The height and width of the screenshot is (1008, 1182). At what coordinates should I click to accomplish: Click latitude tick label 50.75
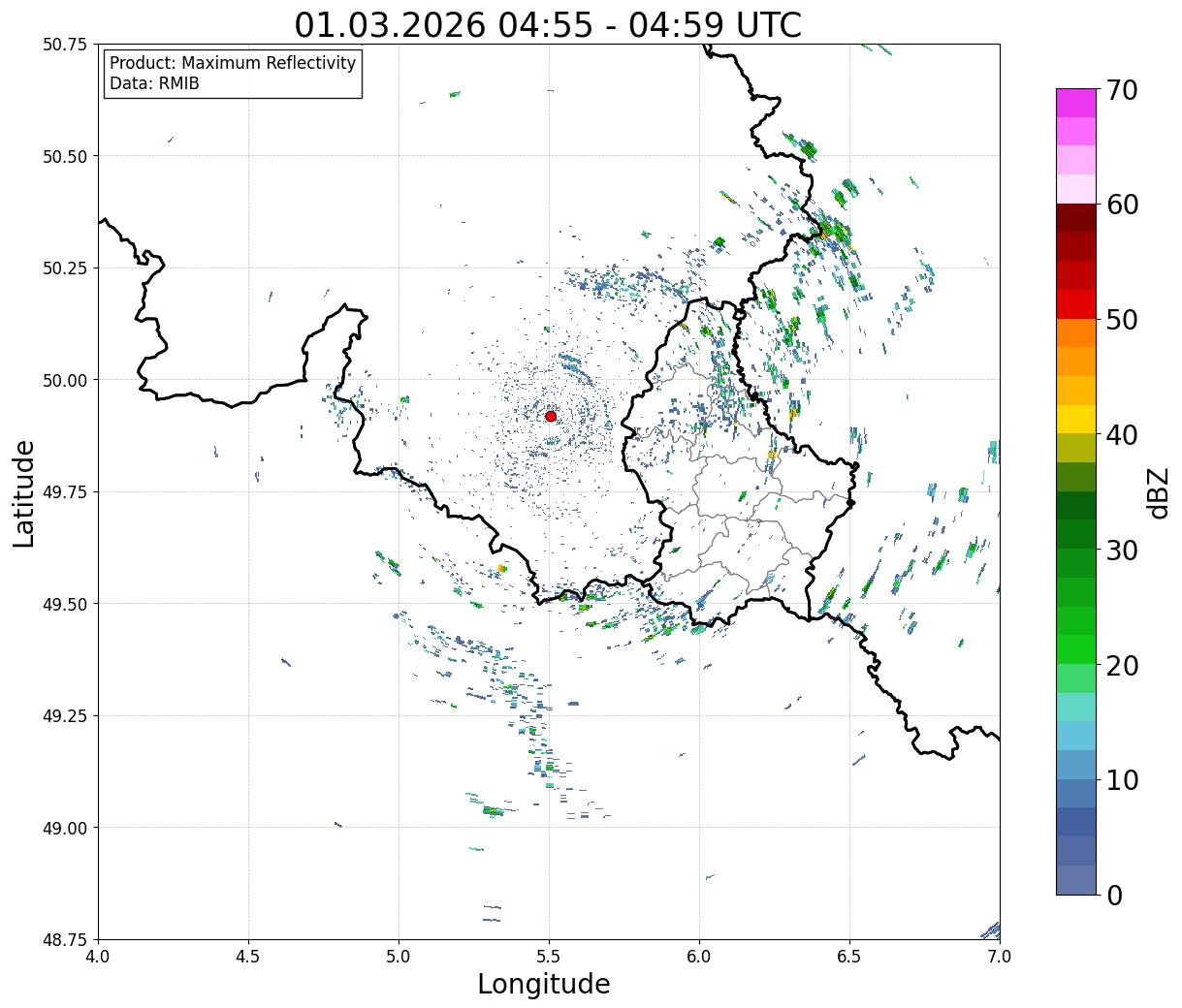click(x=64, y=45)
